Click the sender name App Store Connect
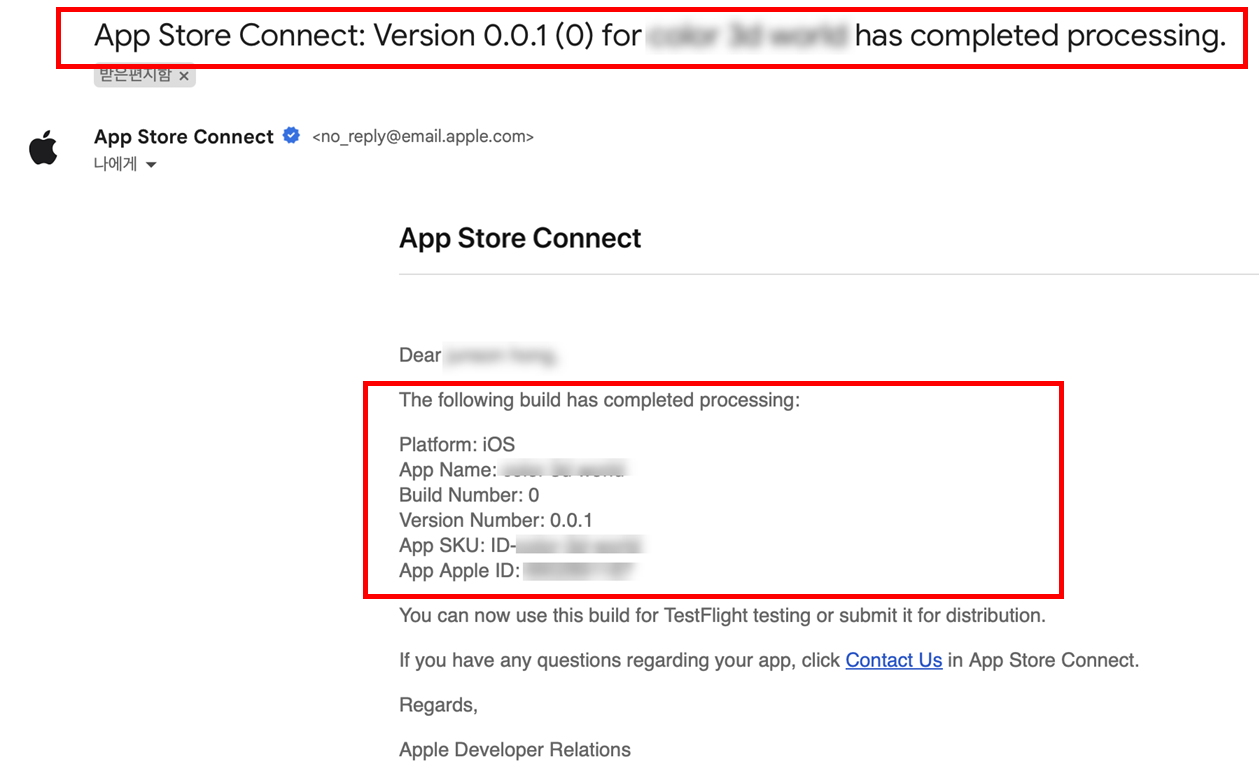Viewport: 1259px width, 771px height. click(184, 137)
